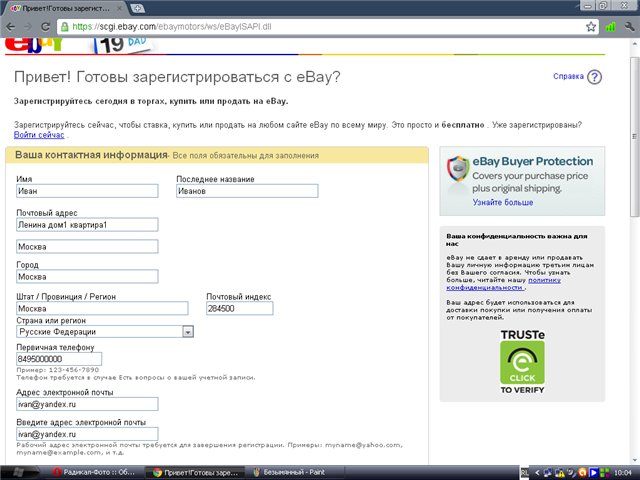The image size is (640, 480).
Task: Click the Имя first name field
Action: (87, 191)
